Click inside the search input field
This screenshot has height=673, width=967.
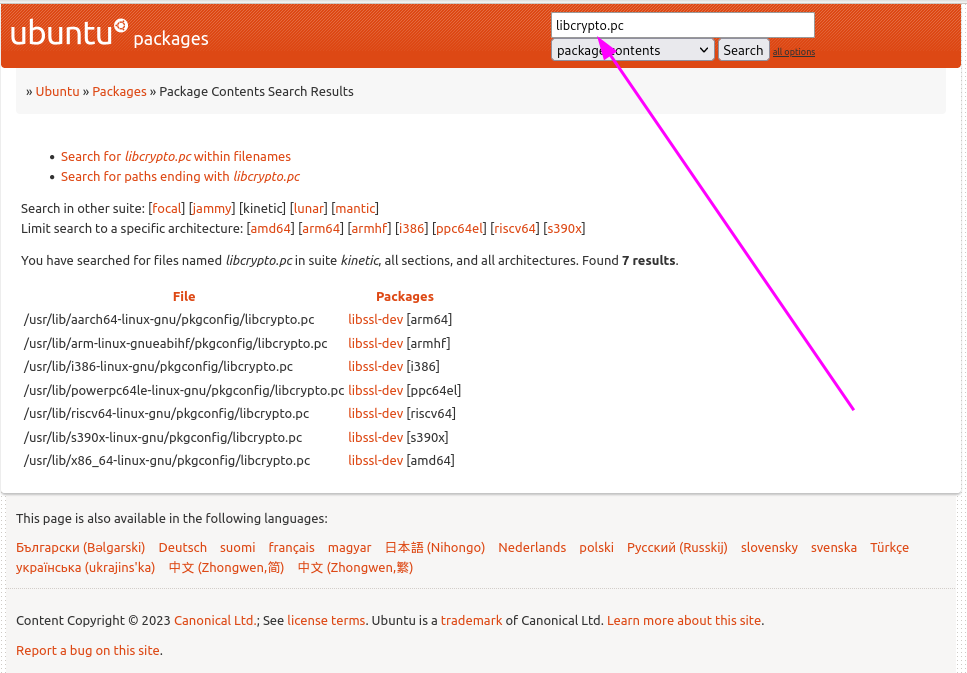click(682, 24)
